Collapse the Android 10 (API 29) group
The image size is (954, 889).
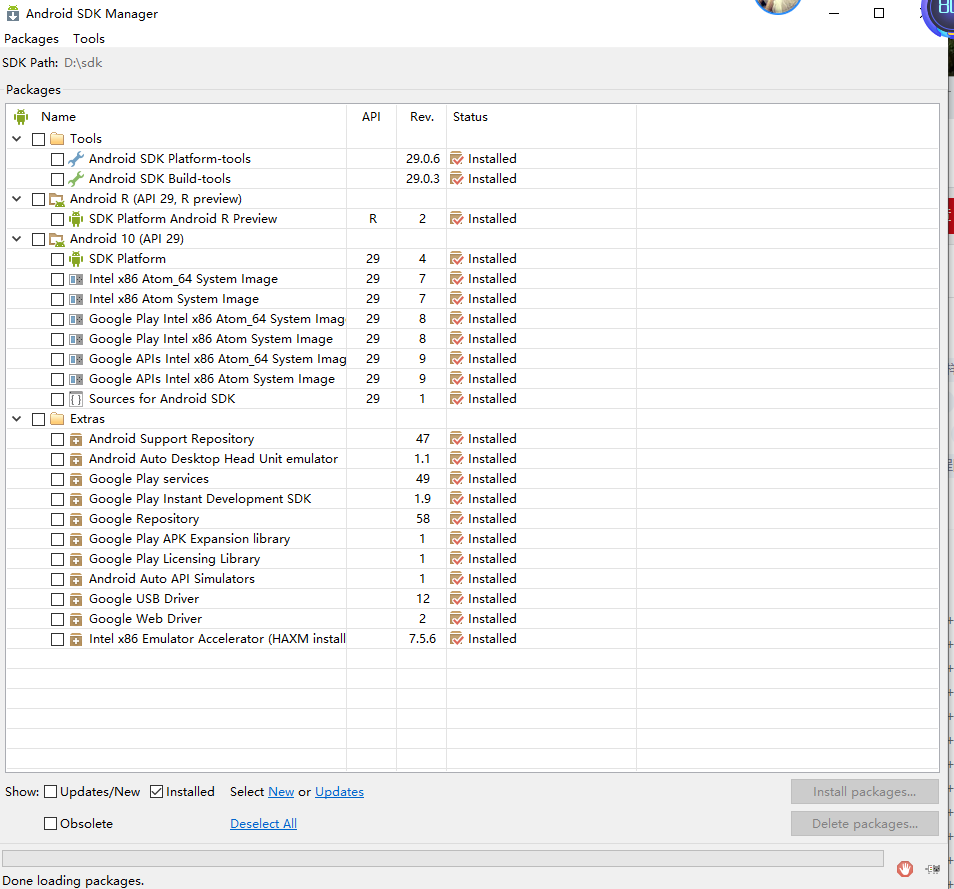point(17,239)
